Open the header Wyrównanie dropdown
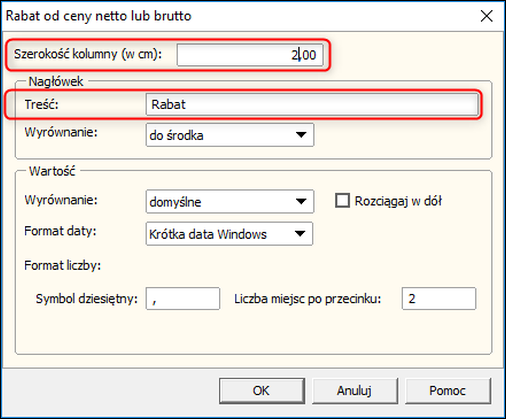The height and width of the screenshot is (419, 506). coord(230,135)
